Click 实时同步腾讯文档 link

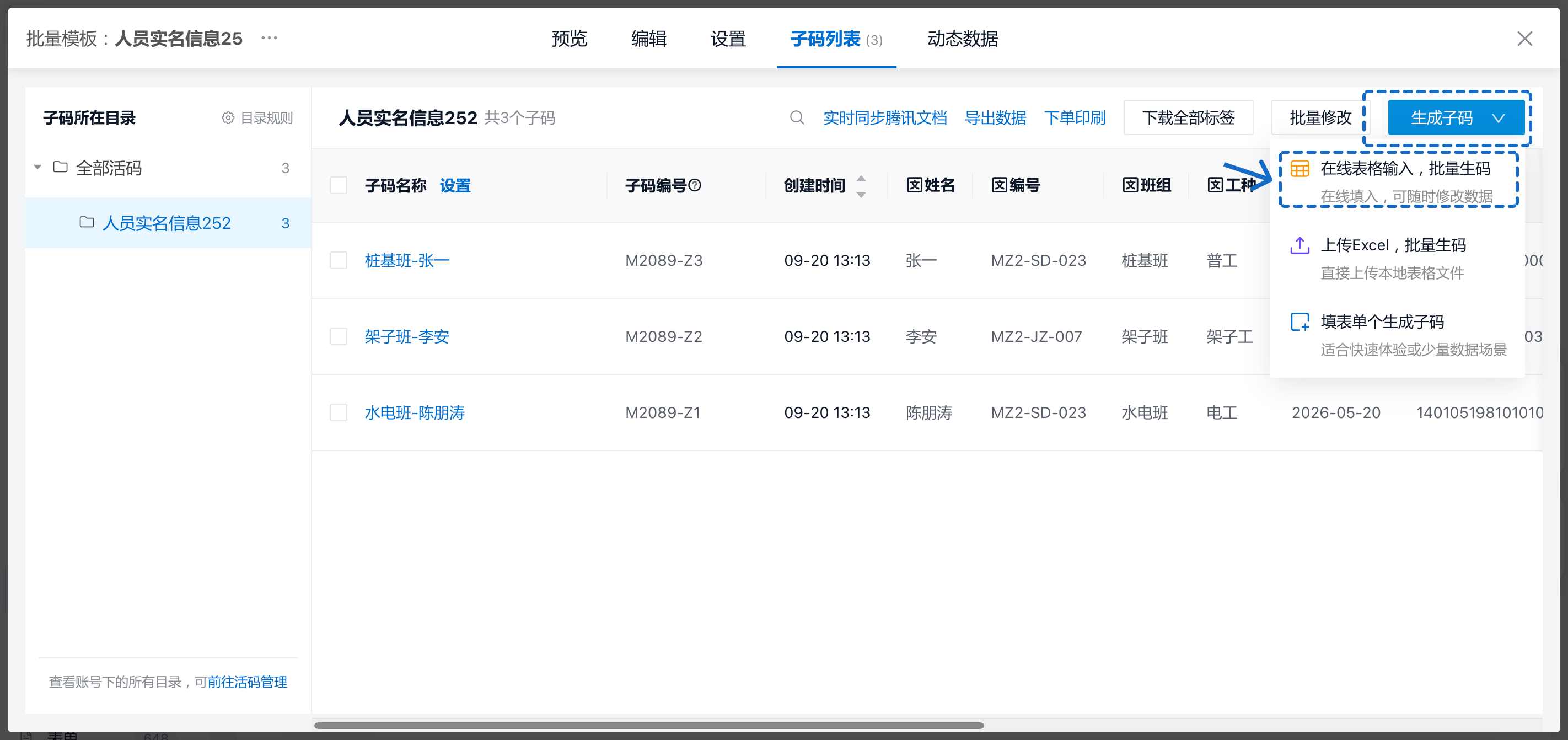coord(885,117)
